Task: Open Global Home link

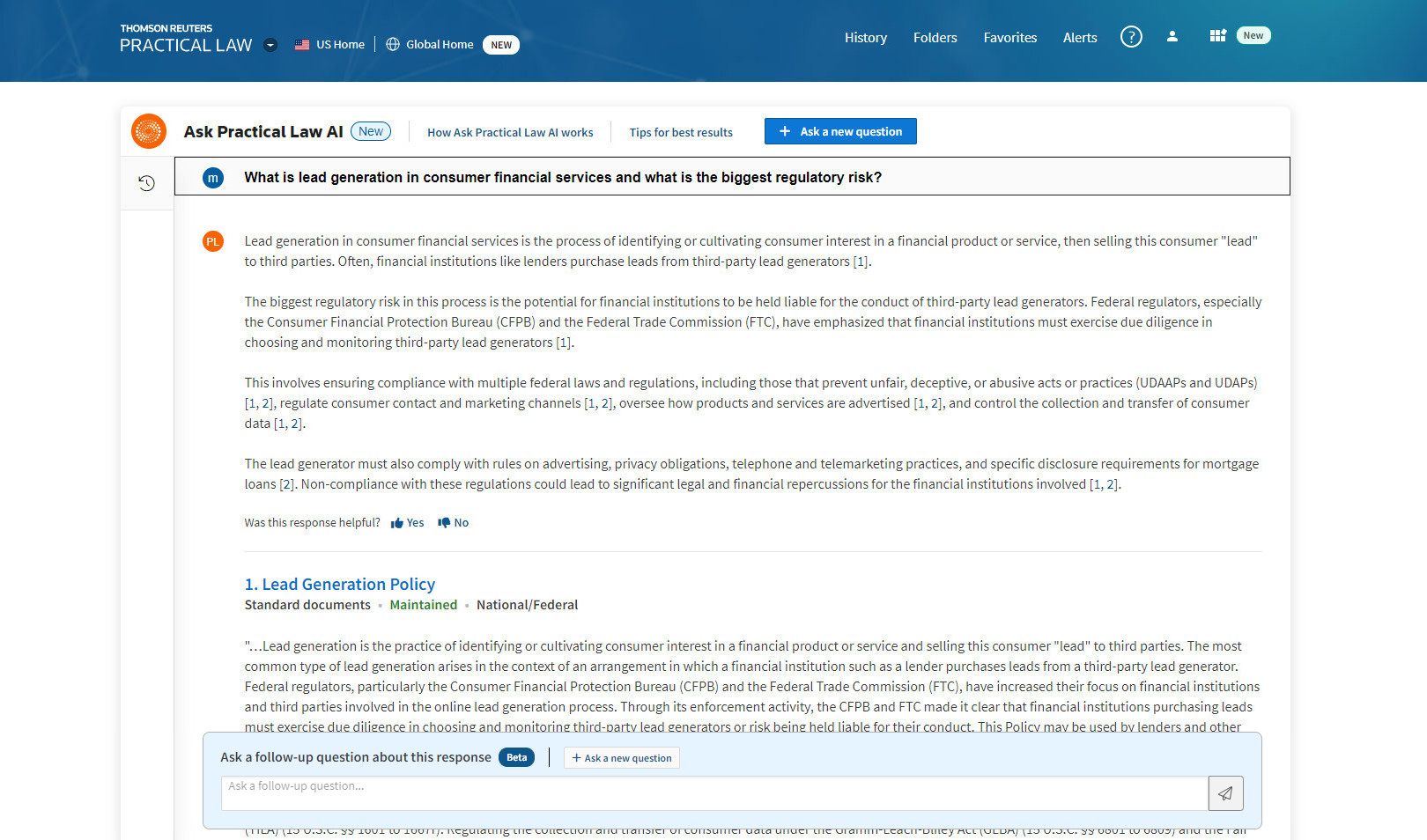Action: (x=440, y=44)
